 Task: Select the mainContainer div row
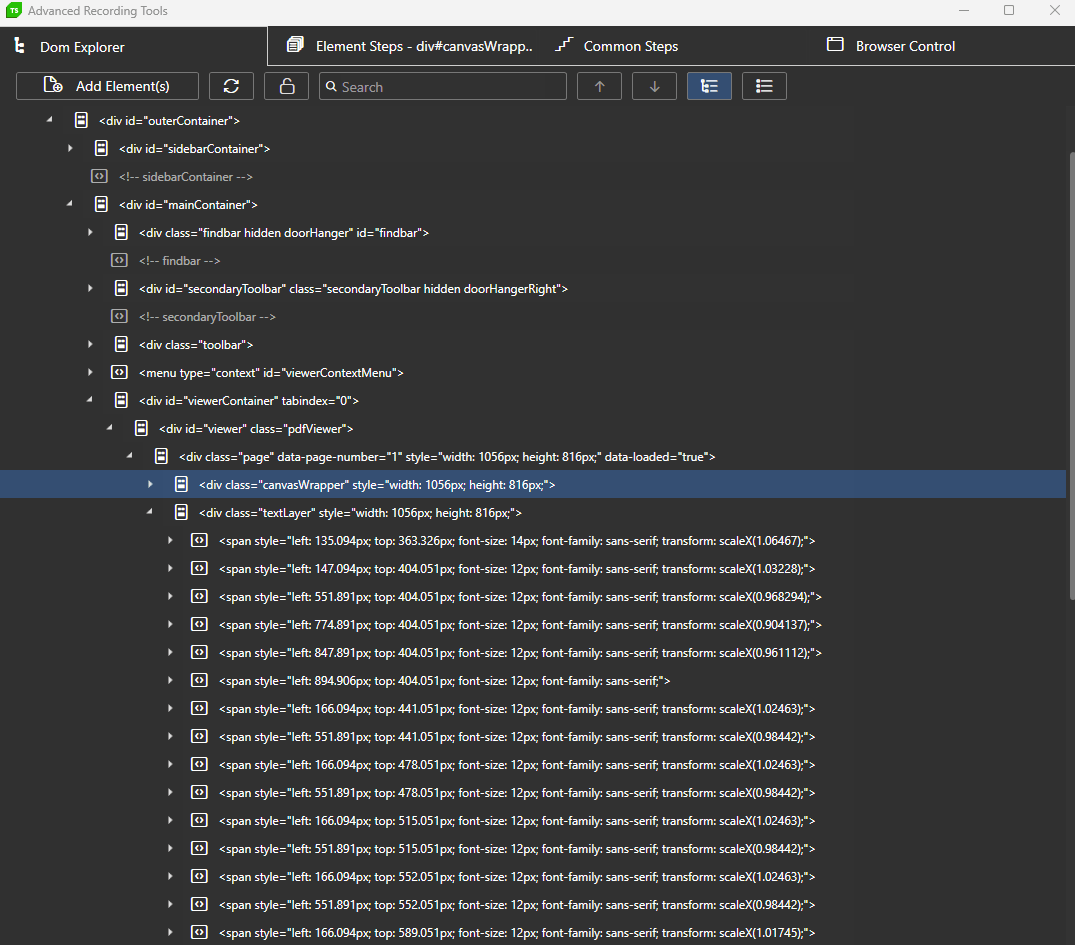[533, 204]
